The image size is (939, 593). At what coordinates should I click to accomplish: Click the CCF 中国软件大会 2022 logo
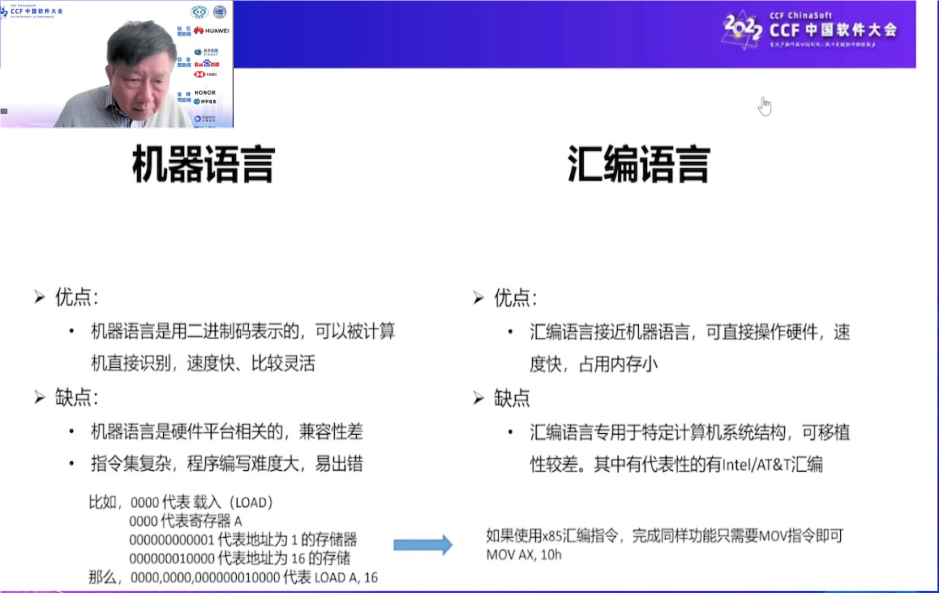pyautogui.click(x=810, y=30)
